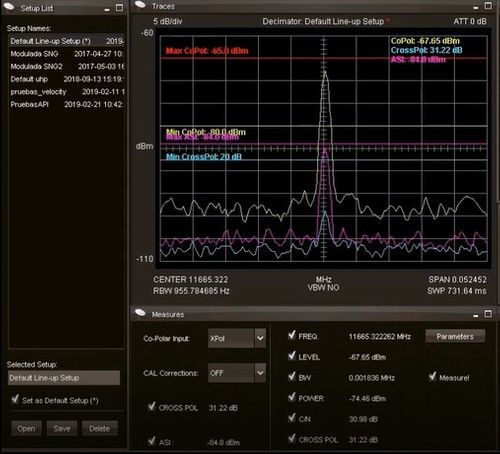Toggle the LEVEL measurement checkbox

point(292,356)
